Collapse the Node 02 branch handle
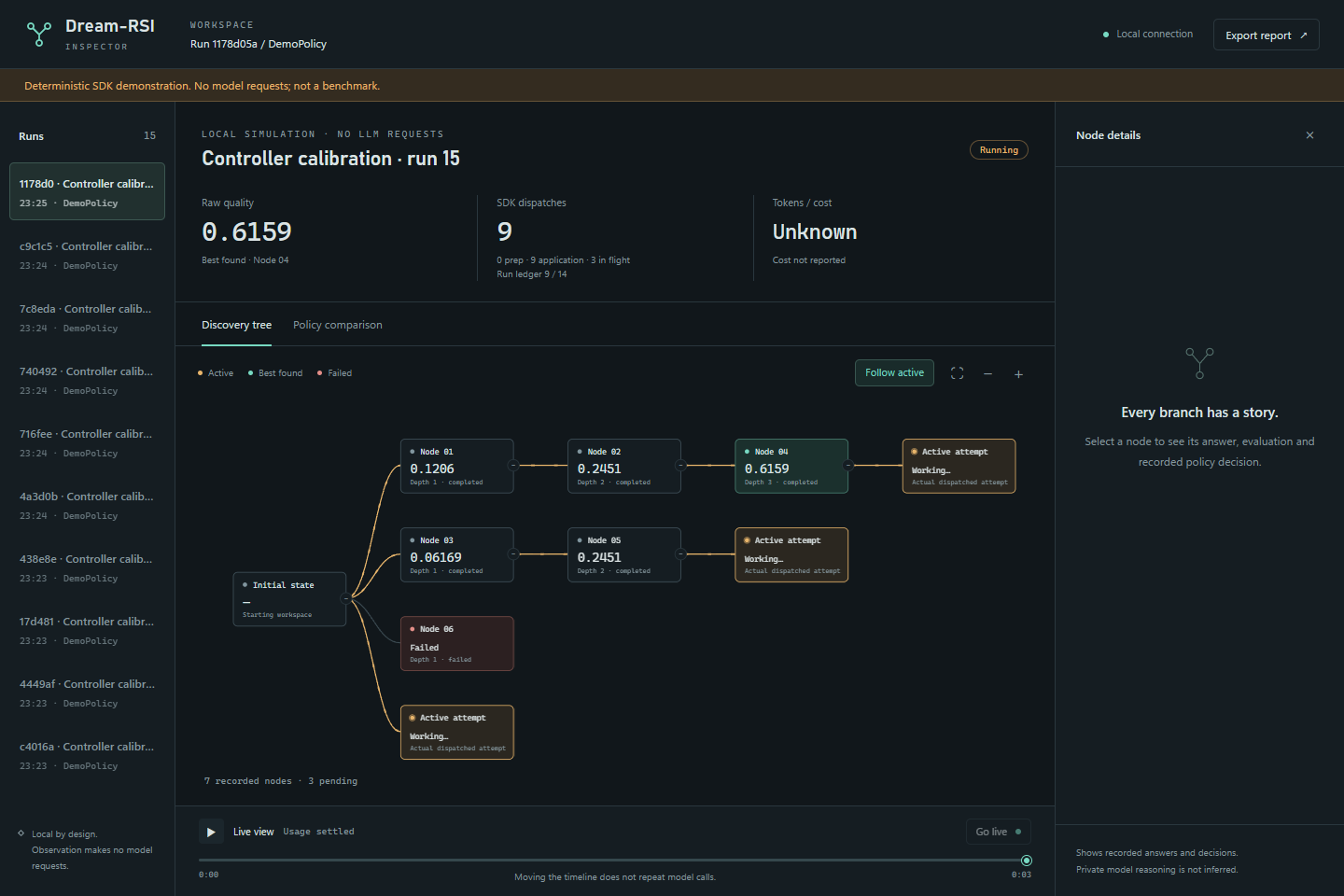 pos(680,465)
